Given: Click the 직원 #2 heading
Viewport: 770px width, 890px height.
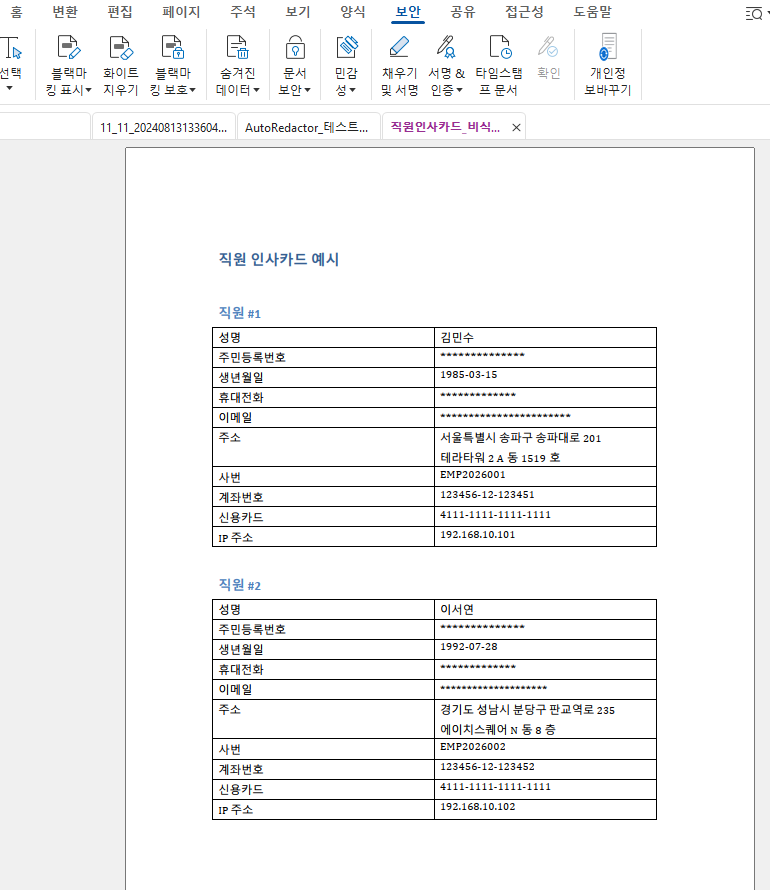Looking at the screenshot, I should pyautogui.click(x=239, y=585).
